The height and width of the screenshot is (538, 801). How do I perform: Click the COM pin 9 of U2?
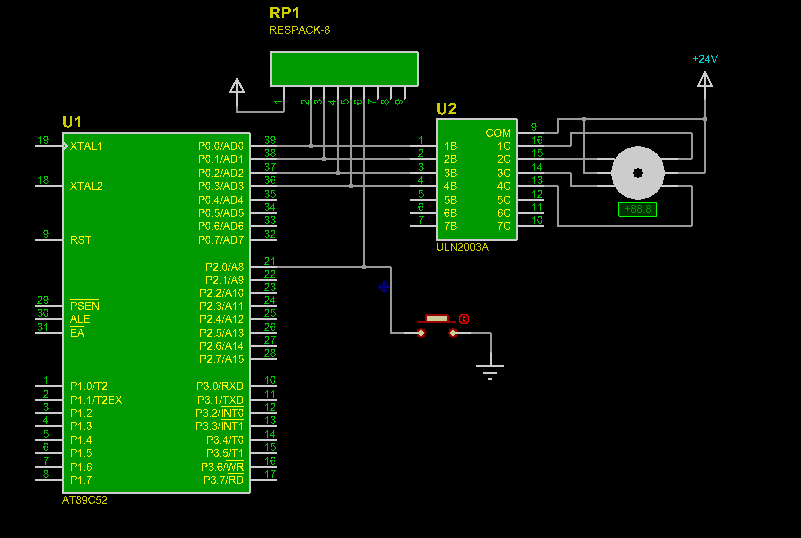[x=531, y=132]
